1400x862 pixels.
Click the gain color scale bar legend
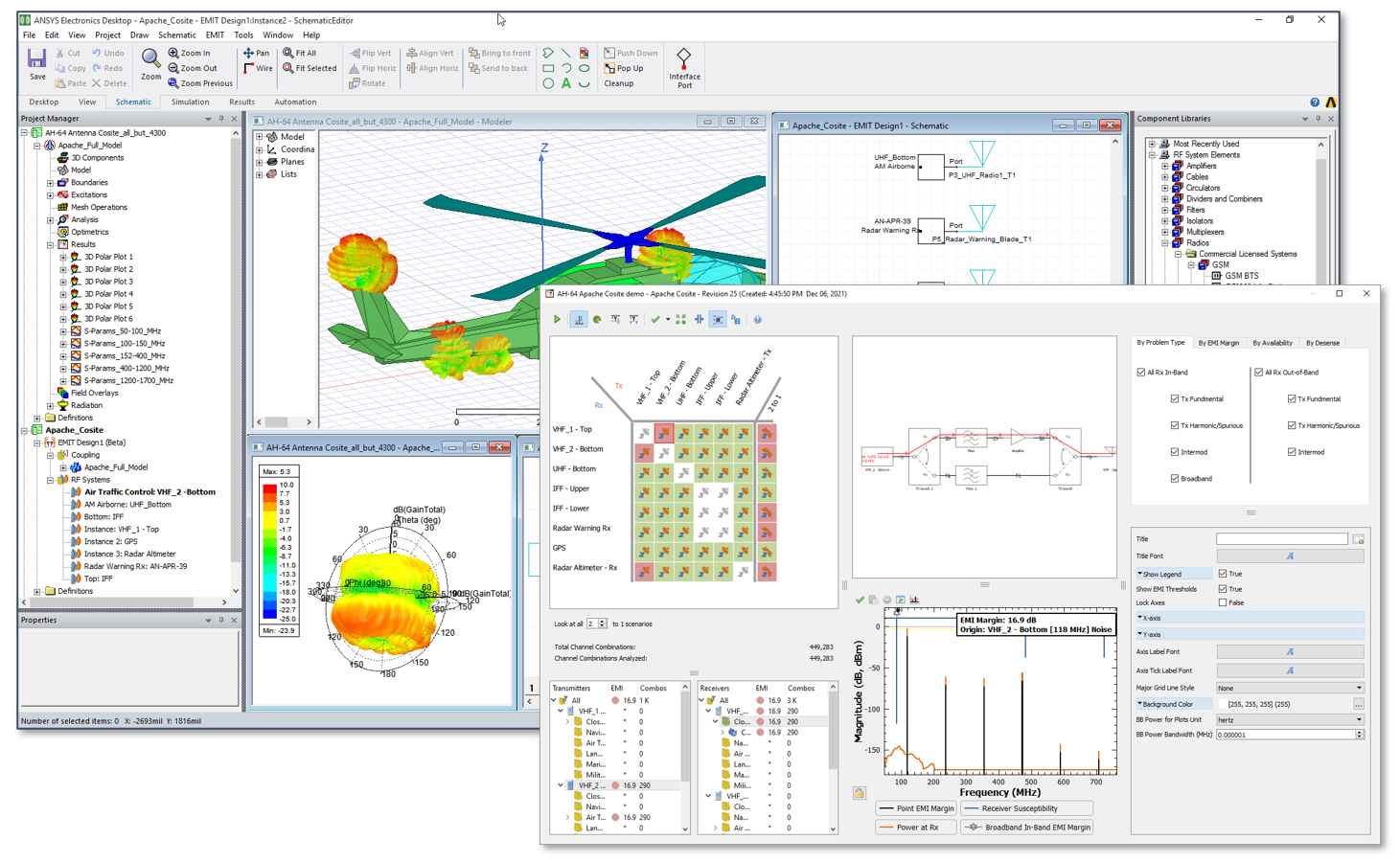coord(270,552)
